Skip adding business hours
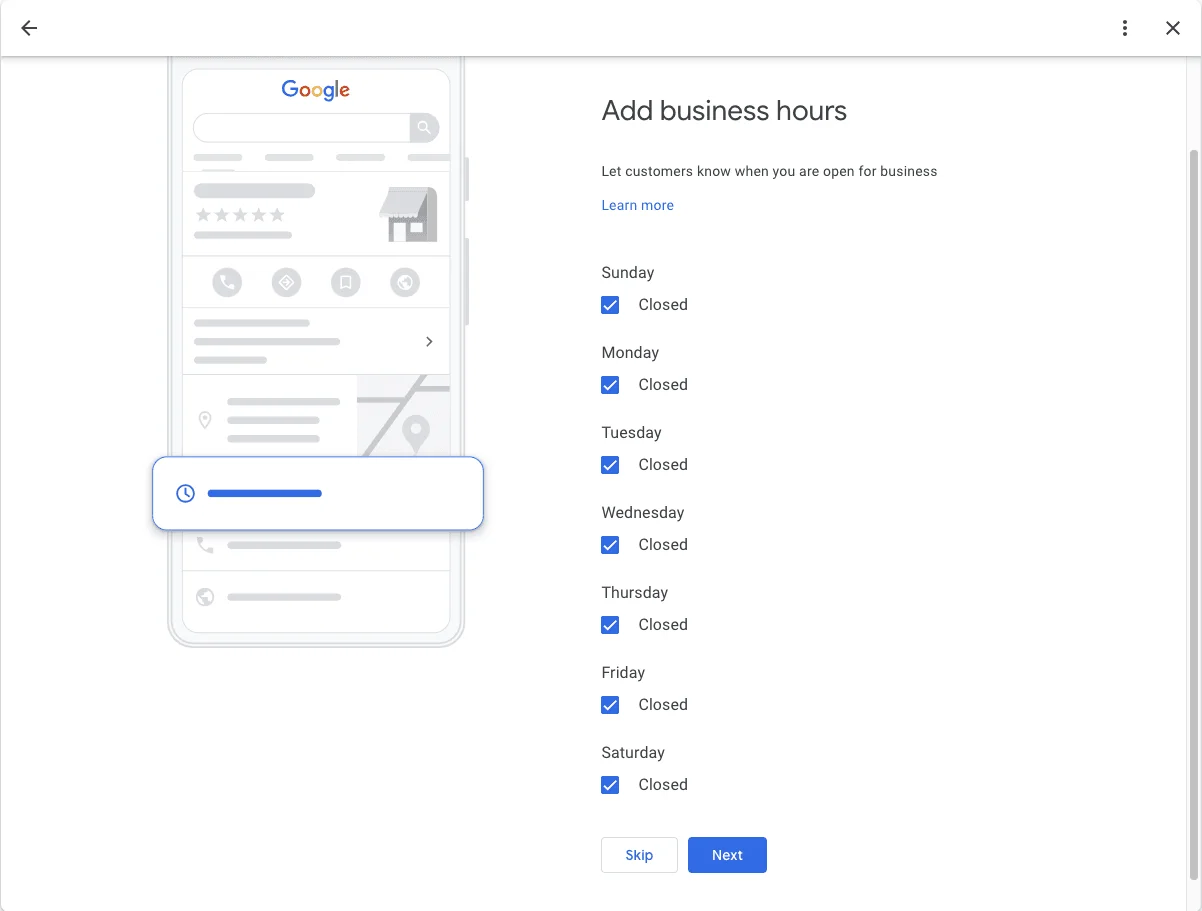Image resolution: width=1202 pixels, height=911 pixels. pyautogui.click(x=639, y=855)
